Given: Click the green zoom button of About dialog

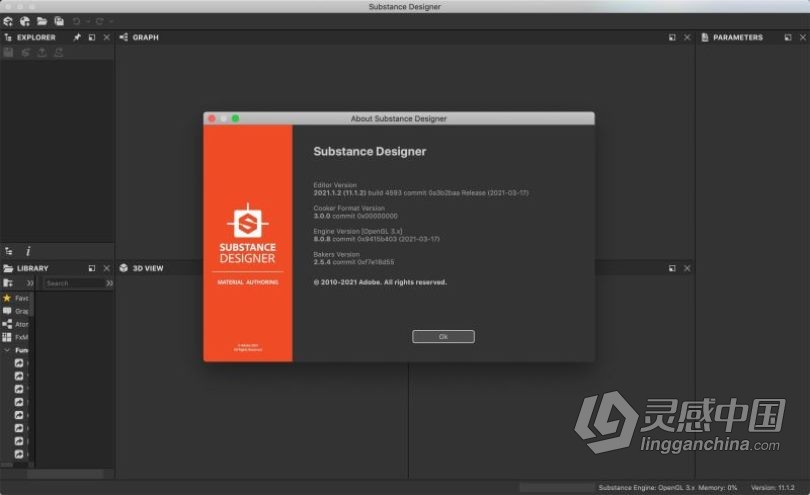Looking at the screenshot, I should tap(236, 118).
